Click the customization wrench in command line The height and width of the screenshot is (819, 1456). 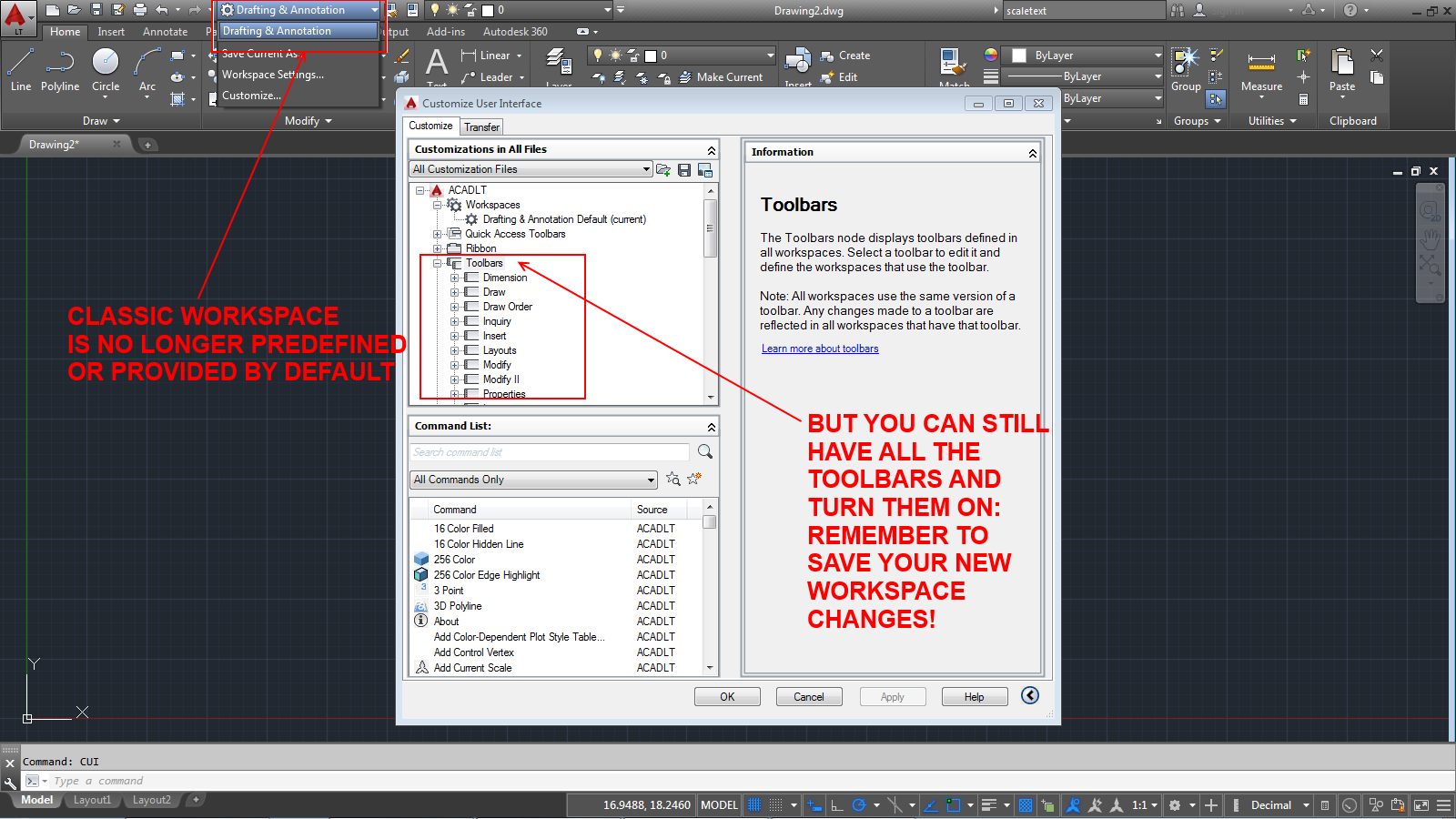pyautogui.click(x=10, y=782)
